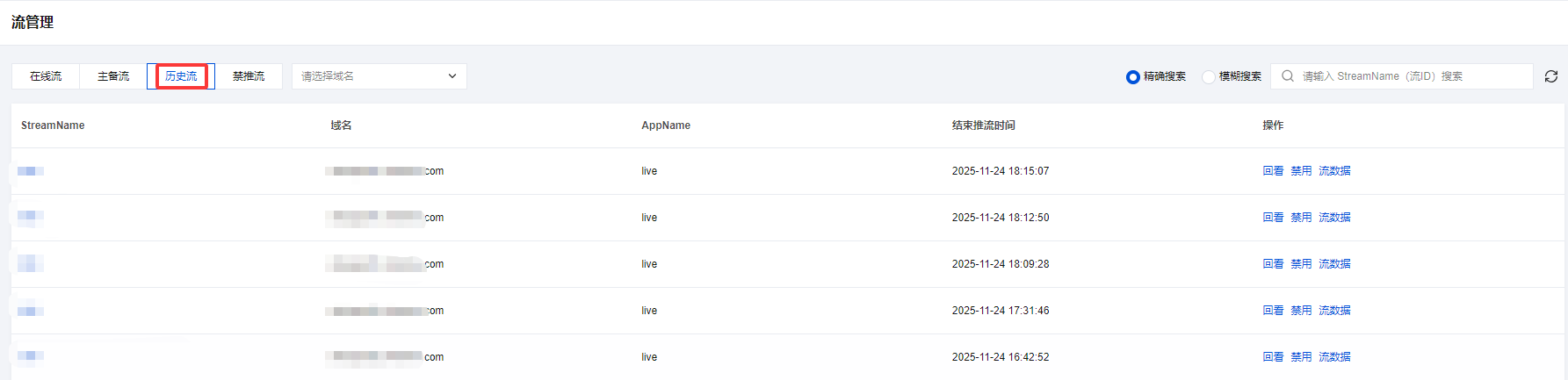Click 回看 for the 18:12:50 stream
Image resolution: width=1568 pixels, height=380 pixels.
click(x=1273, y=218)
